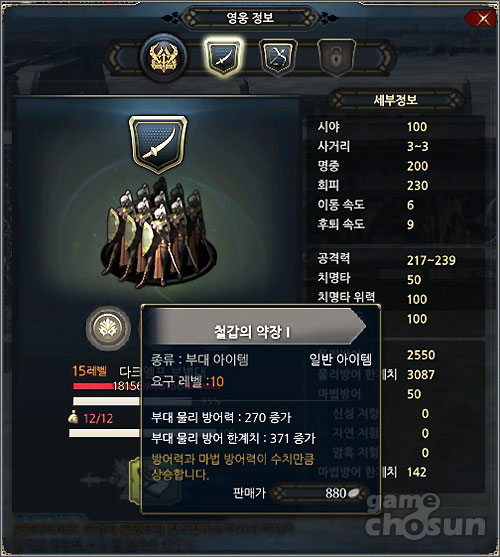Switch to the sword unit tab

pos(222,56)
